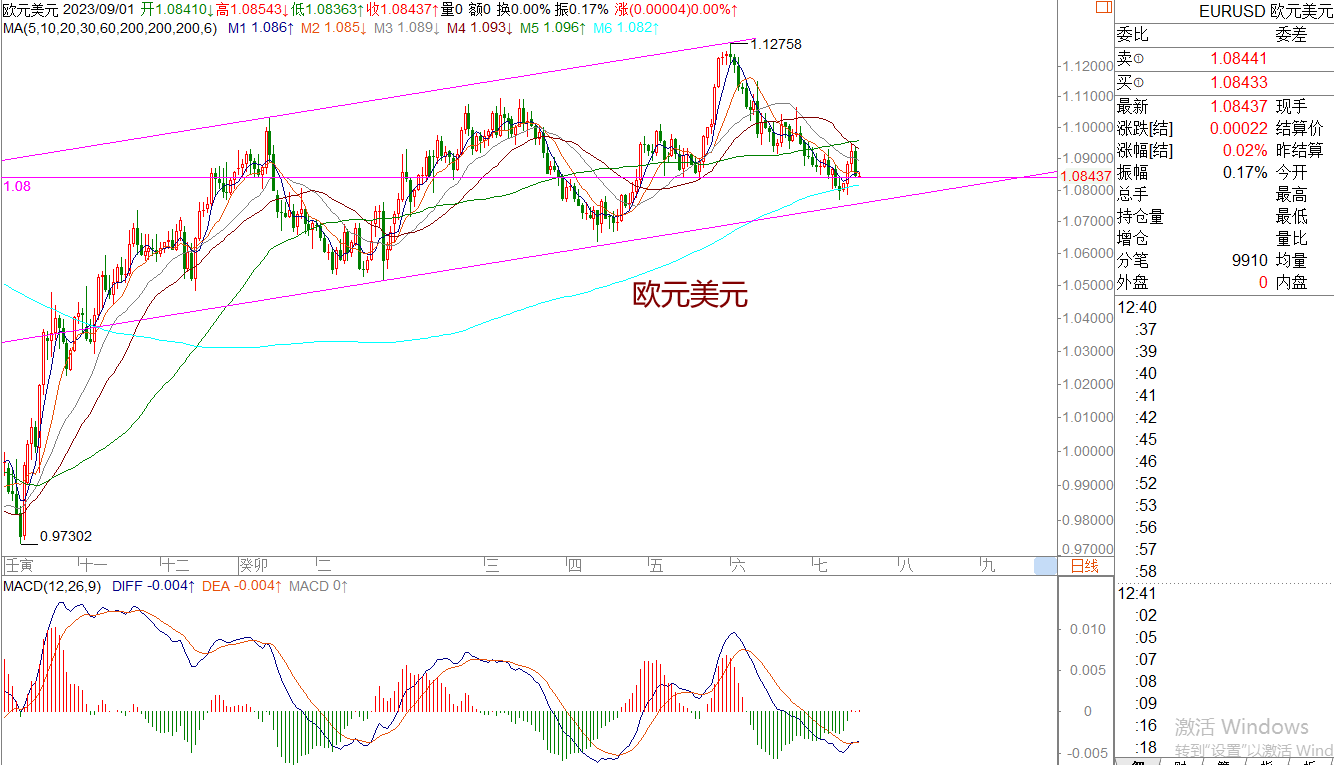Screen dimensions: 1334x765
Task: Click the 买① bid price 1.08433
Action: (1239, 83)
